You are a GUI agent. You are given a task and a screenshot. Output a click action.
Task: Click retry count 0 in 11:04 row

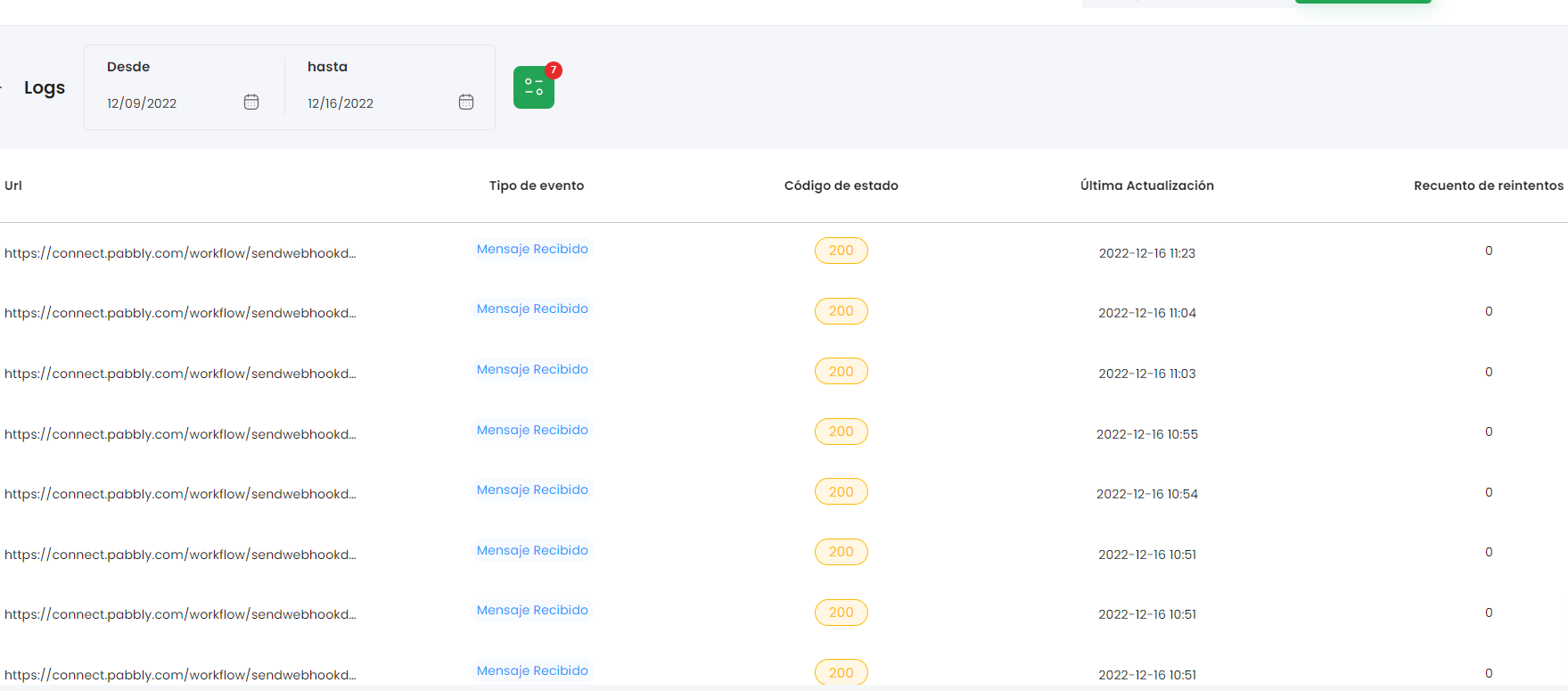pos(1489,311)
